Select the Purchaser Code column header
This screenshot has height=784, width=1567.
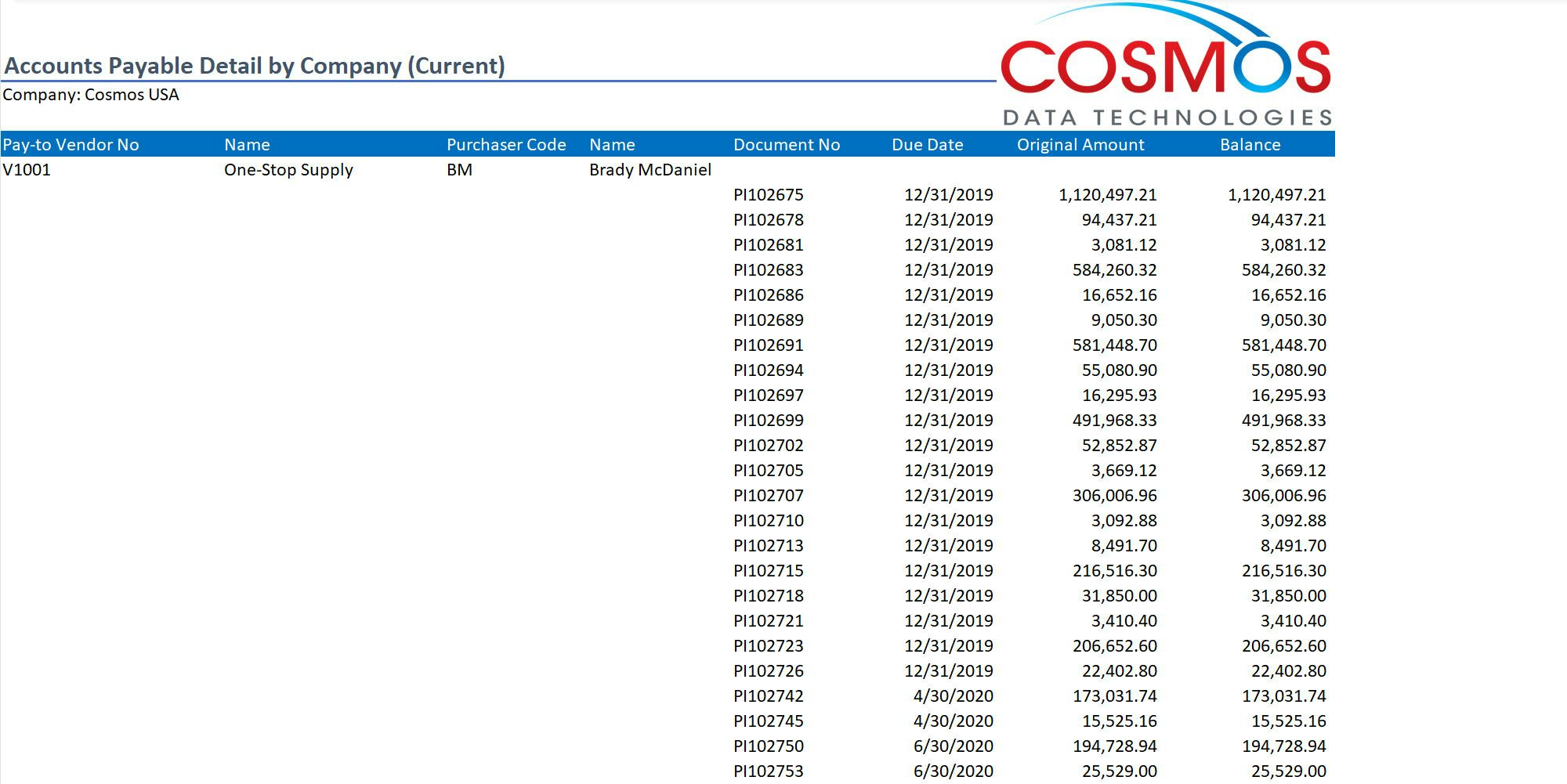[x=505, y=144]
